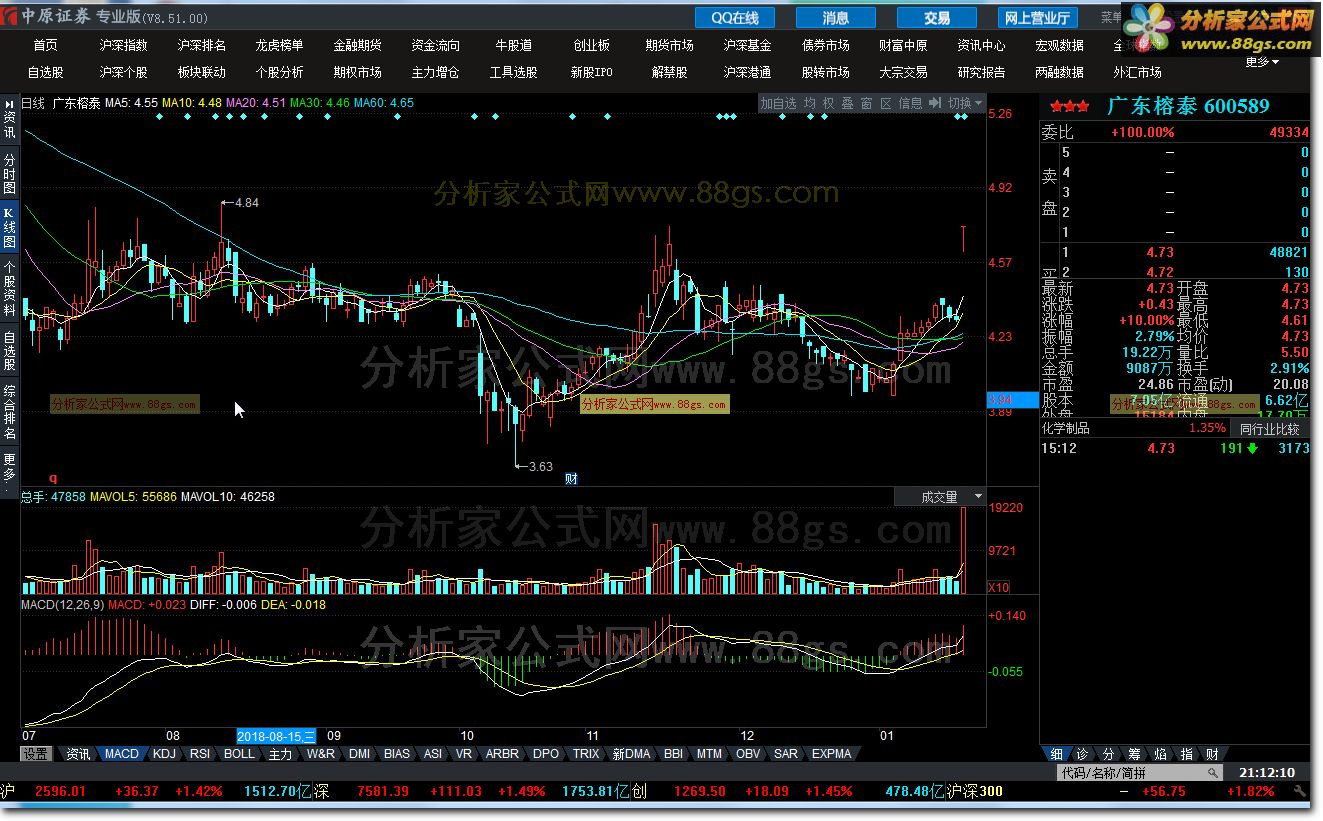Click the 区 range icon in chart toolbar

[886, 103]
